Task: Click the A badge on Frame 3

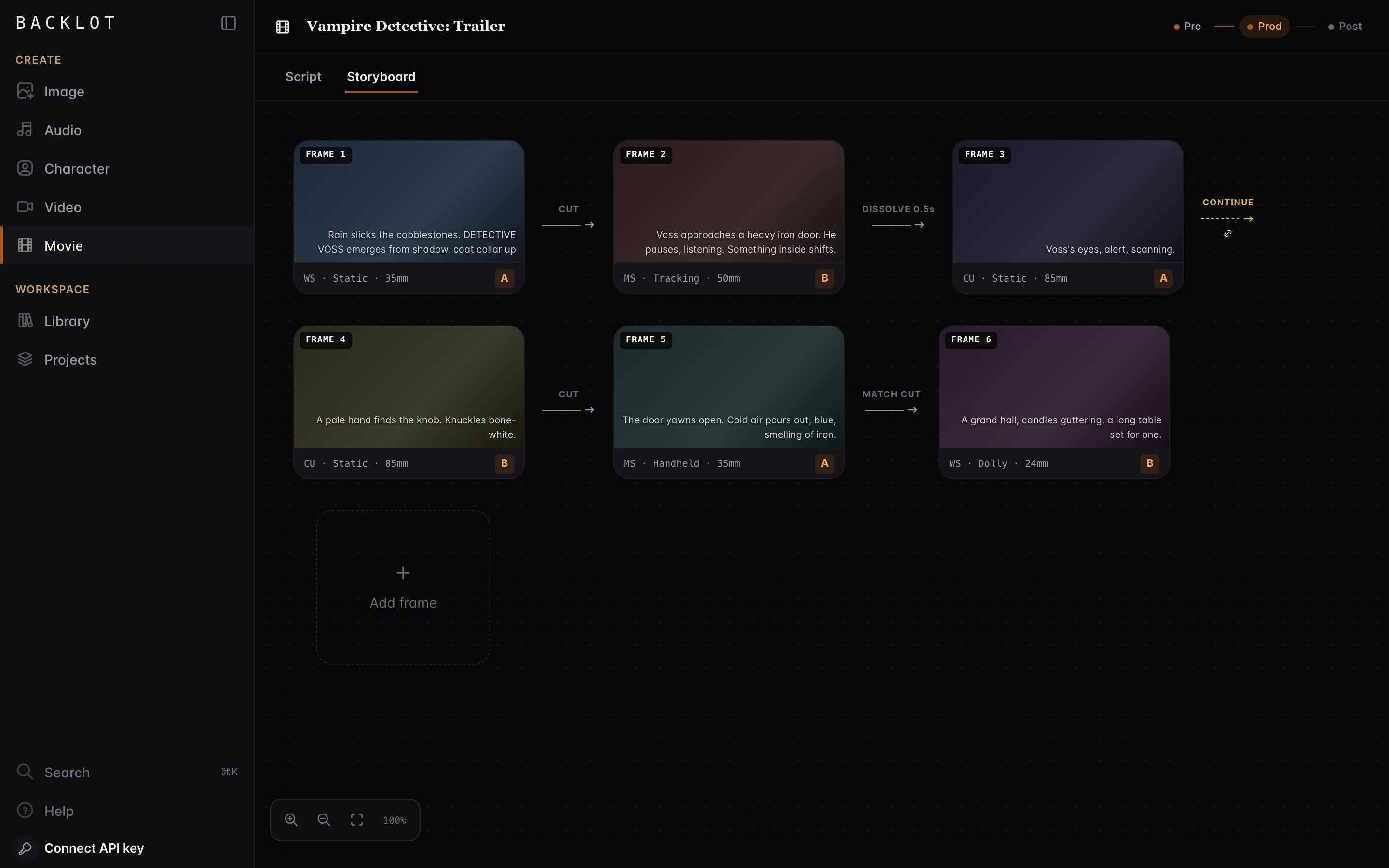Action: coord(1163,278)
